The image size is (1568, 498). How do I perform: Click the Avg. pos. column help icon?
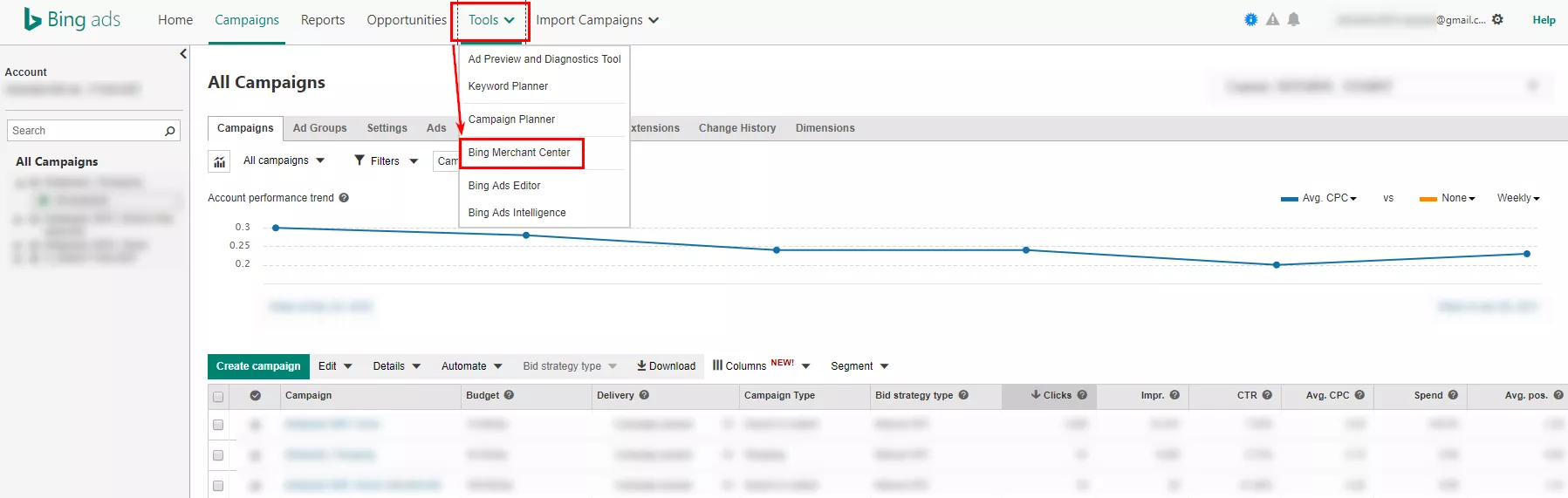[1558, 395]
